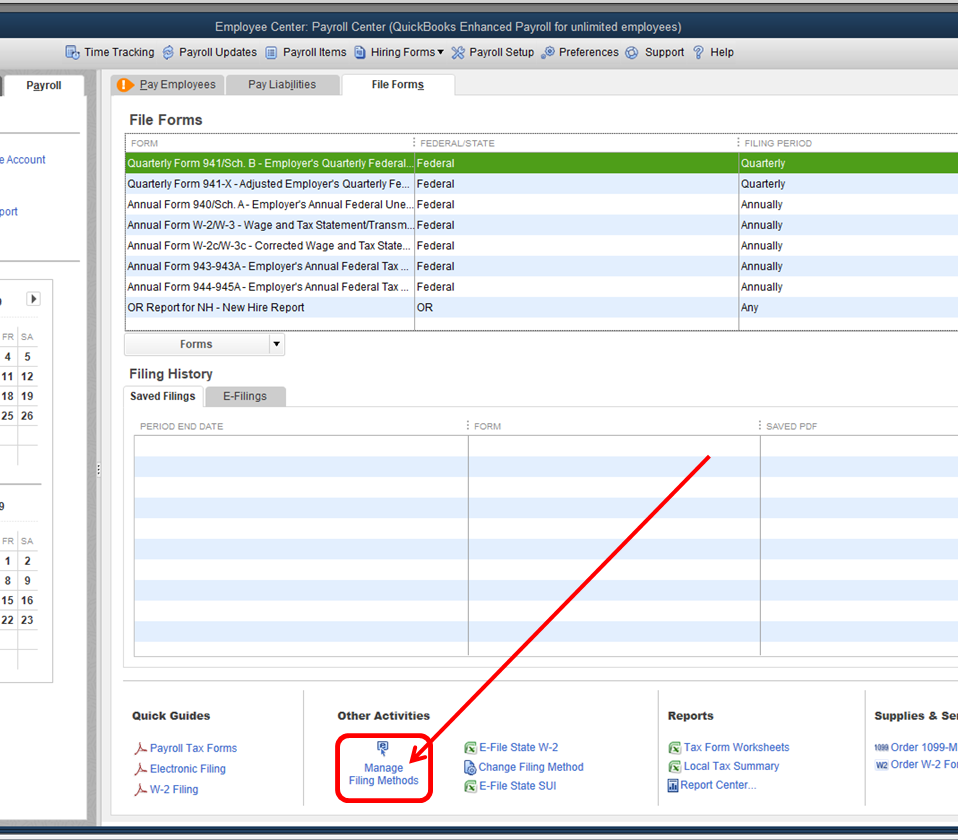Image resolution: width=958 pixels, height=840 pixels.
Task: Open the Payroll Tax Forms guide
Action: click(x=193, y=748)
